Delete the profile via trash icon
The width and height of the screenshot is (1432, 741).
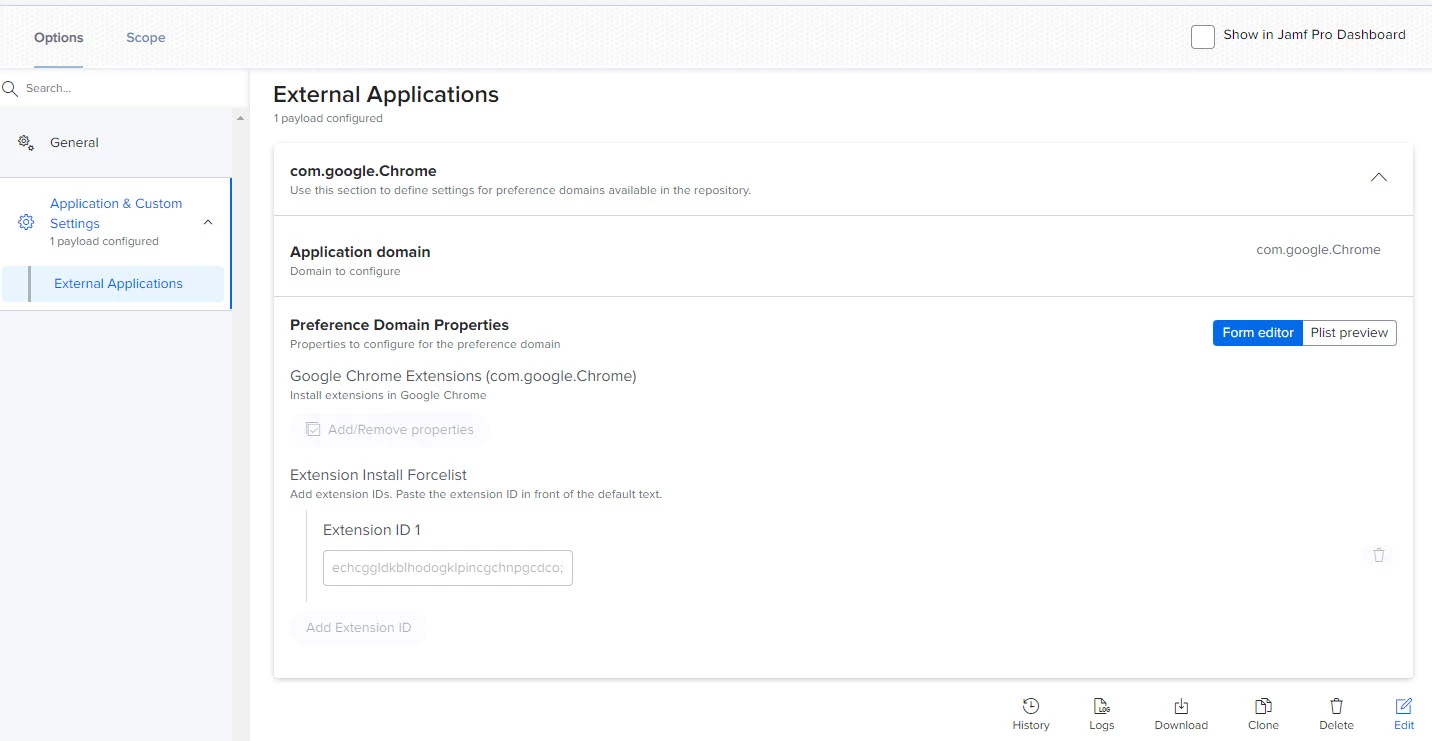click(1336, 706)
